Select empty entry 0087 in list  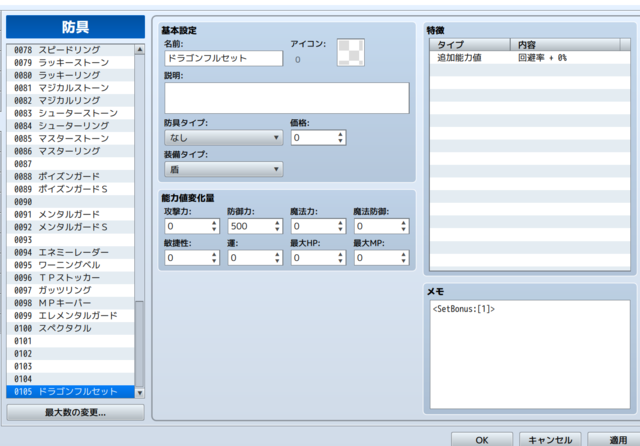click(70, 164)
